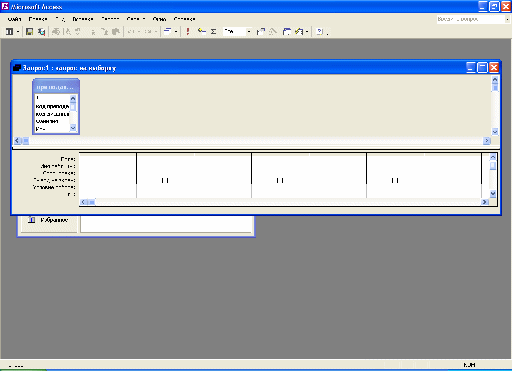The image size is (513, 372).
Task: Open the Файл menu
Action: (x=14, y=19)
